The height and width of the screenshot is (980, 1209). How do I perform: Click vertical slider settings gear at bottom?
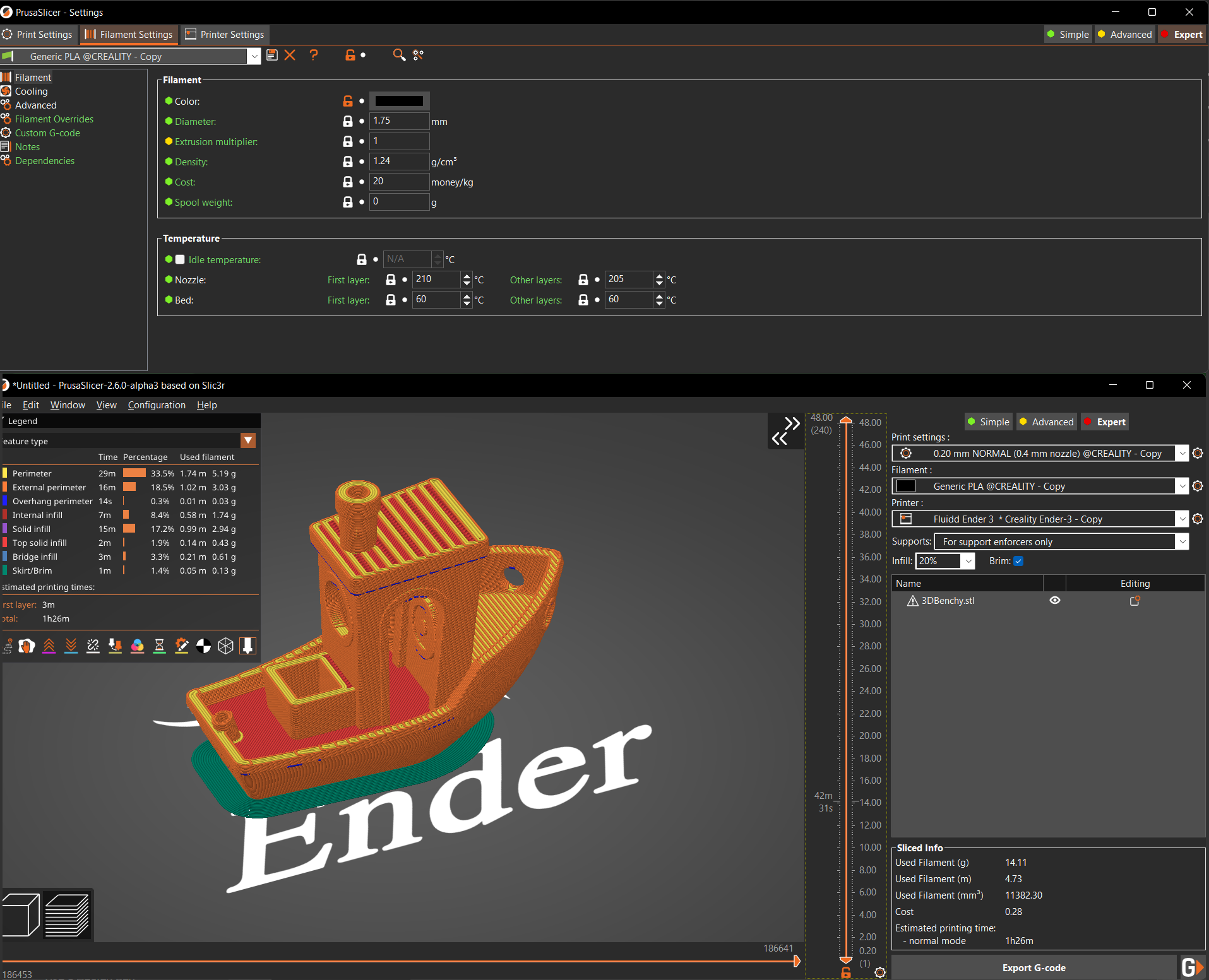coord(880,972)
